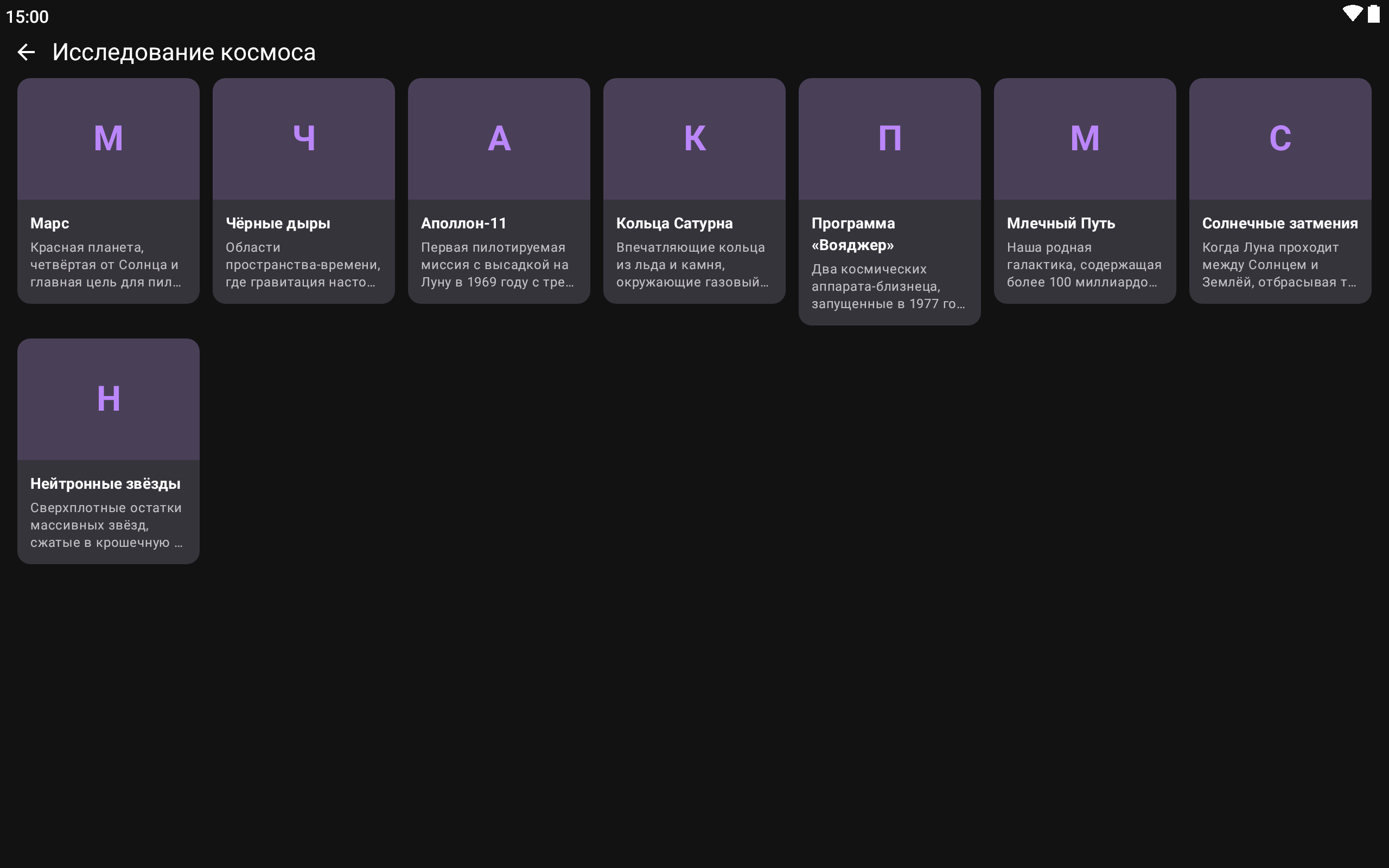
Task: Click the Исследование космоса page title
Action: (184, 52)
